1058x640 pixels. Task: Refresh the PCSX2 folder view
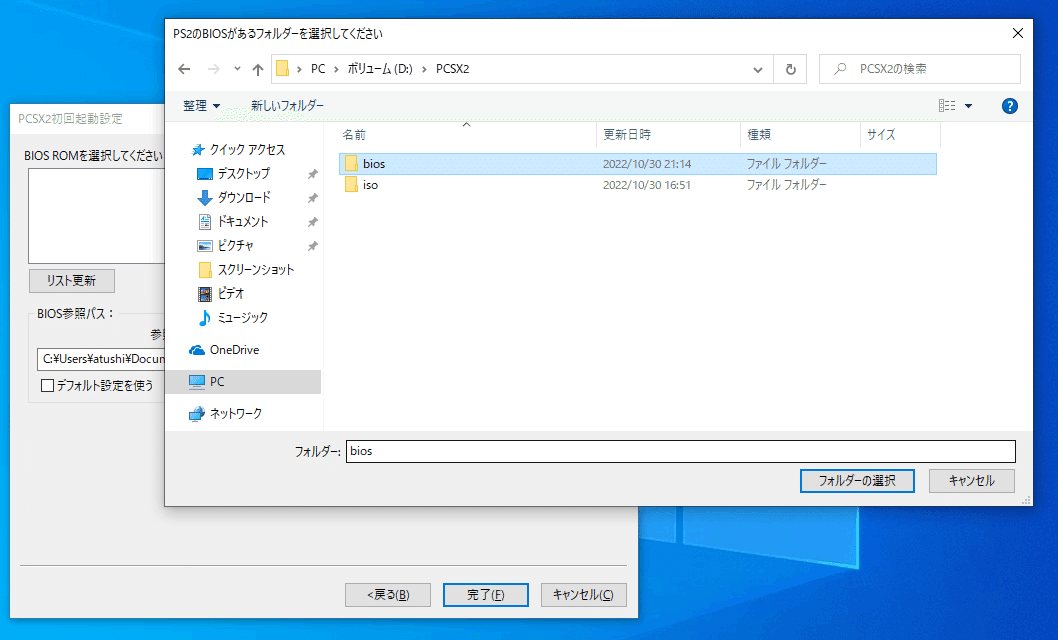tap(790, 69)
